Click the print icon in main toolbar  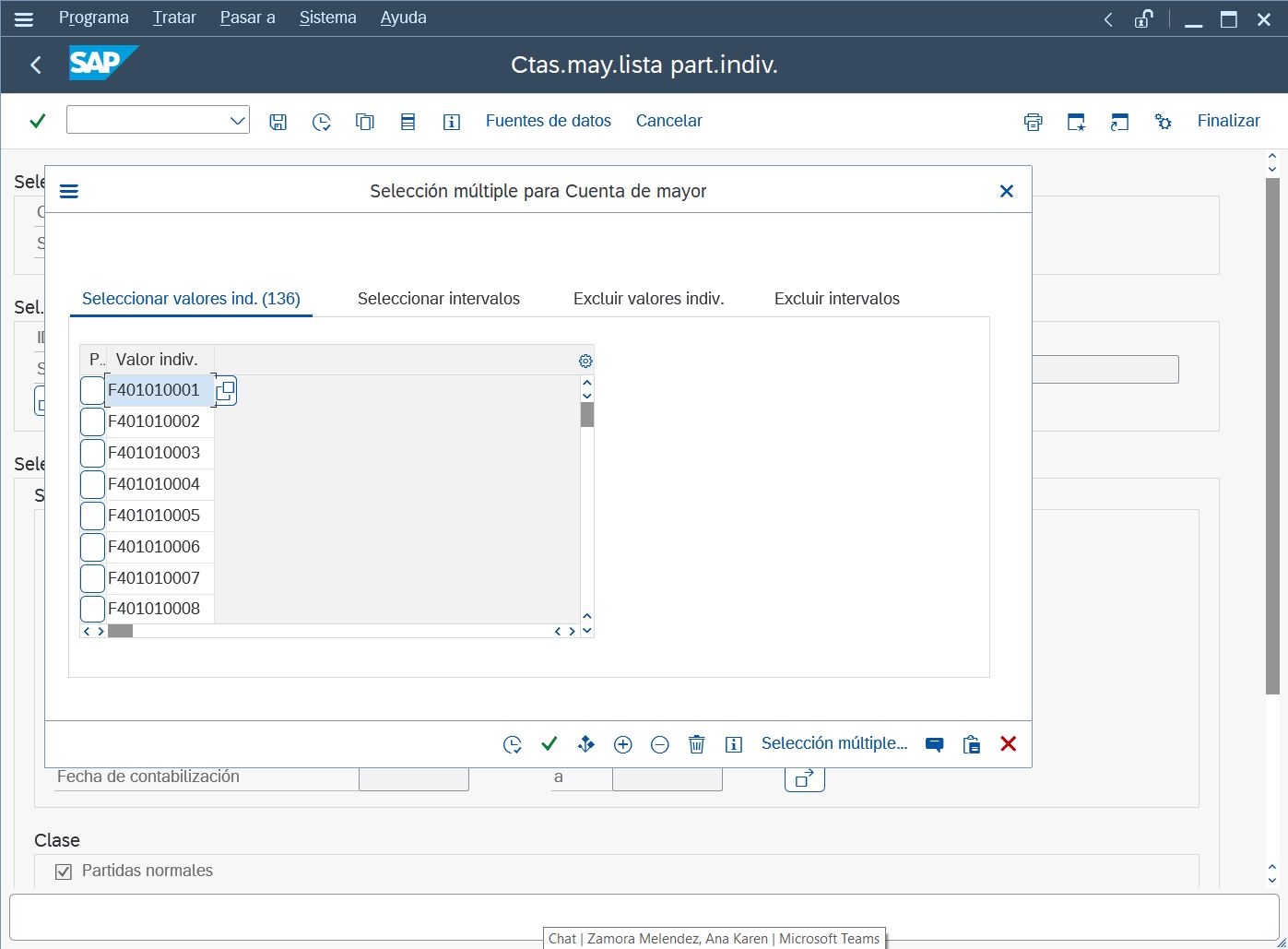1034,122
